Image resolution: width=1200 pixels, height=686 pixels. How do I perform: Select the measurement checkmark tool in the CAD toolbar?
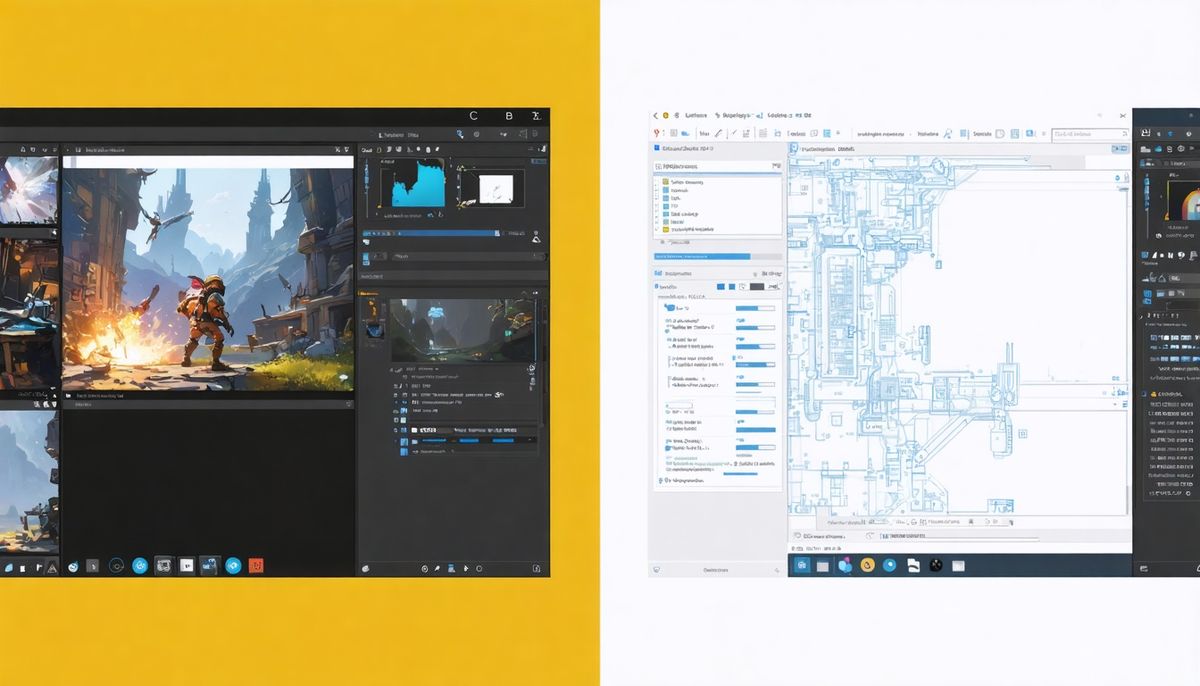tap(734, 132)
